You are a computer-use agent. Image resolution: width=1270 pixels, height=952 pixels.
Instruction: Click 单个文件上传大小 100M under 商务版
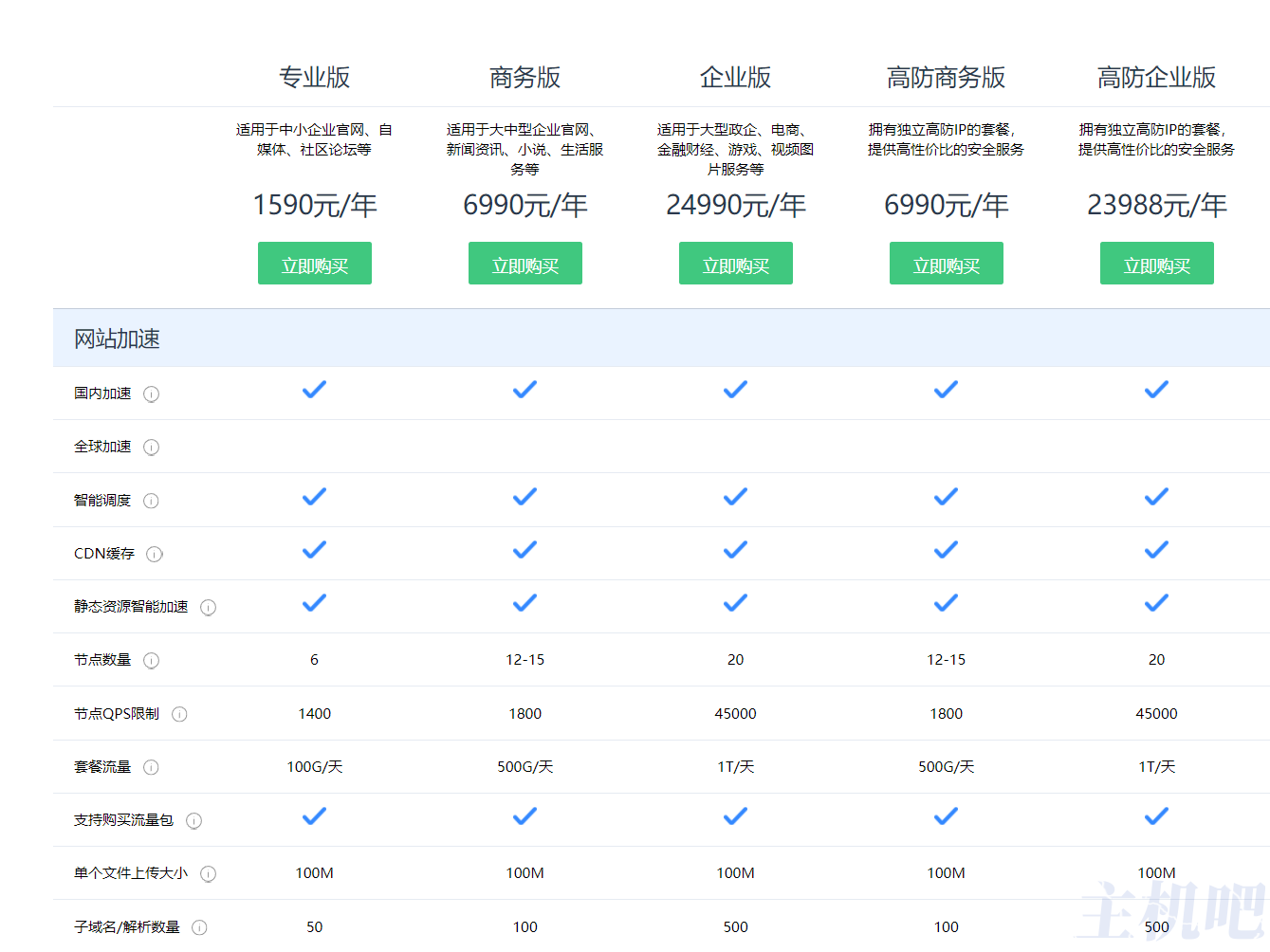click(525, 873)
